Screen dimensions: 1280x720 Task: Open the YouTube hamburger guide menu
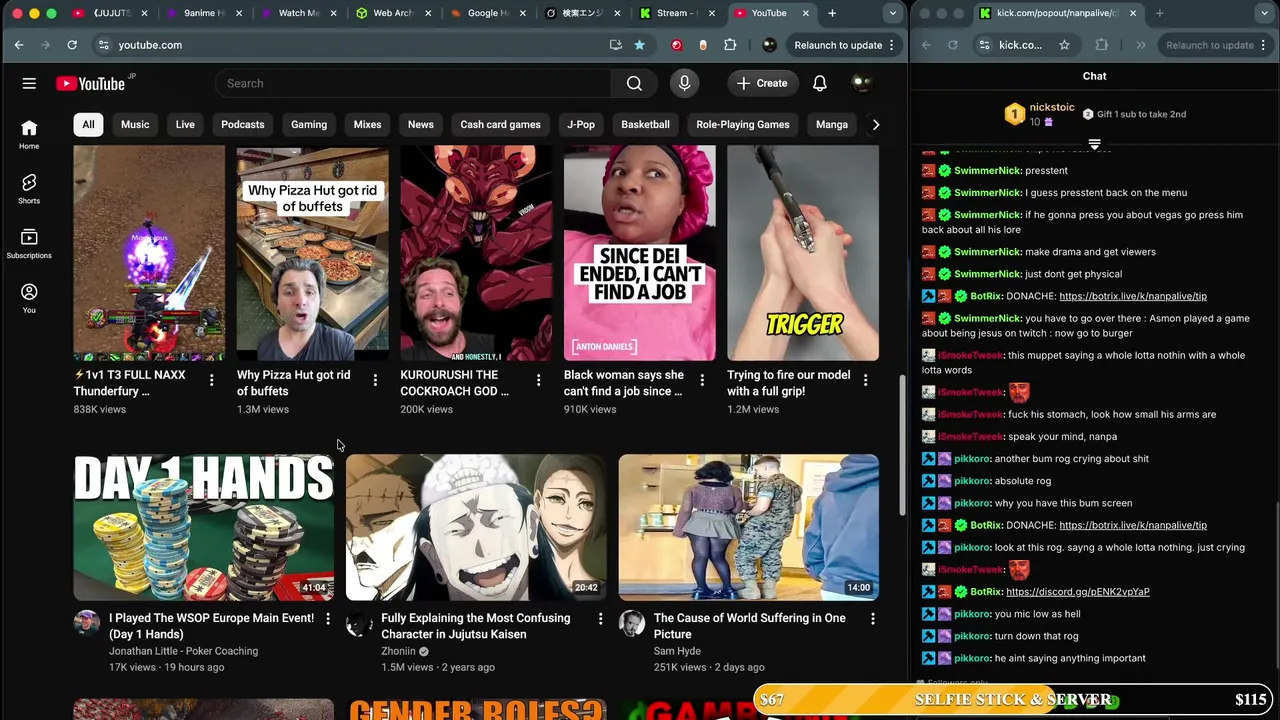pos(29,83)
